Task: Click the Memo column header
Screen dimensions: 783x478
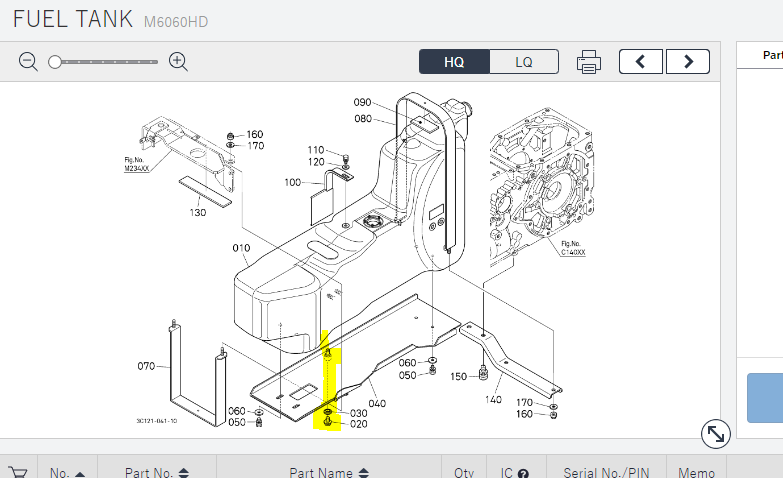Action: [697, 473]
